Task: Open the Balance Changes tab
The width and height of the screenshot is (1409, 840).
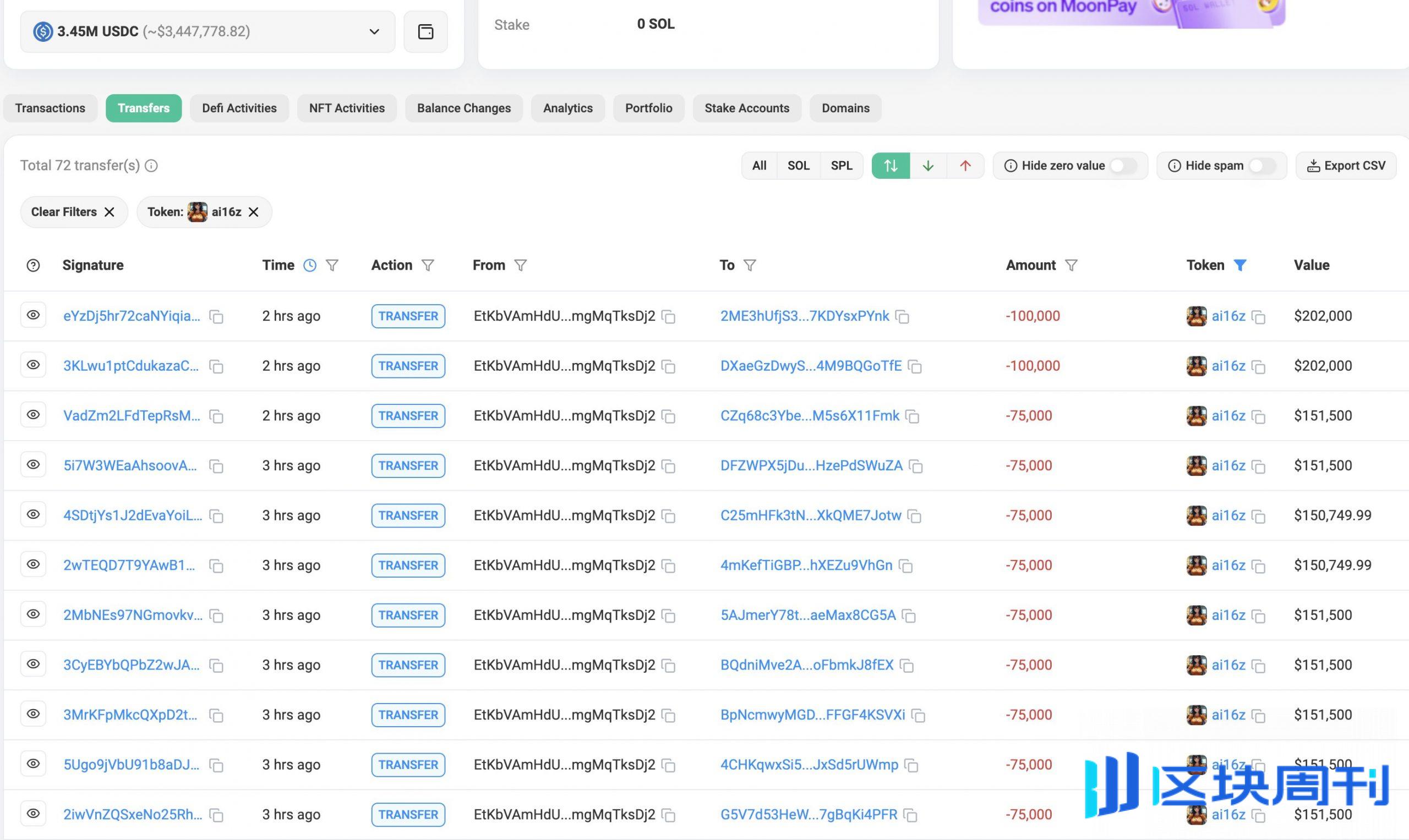Action: [x=463, y=108]
